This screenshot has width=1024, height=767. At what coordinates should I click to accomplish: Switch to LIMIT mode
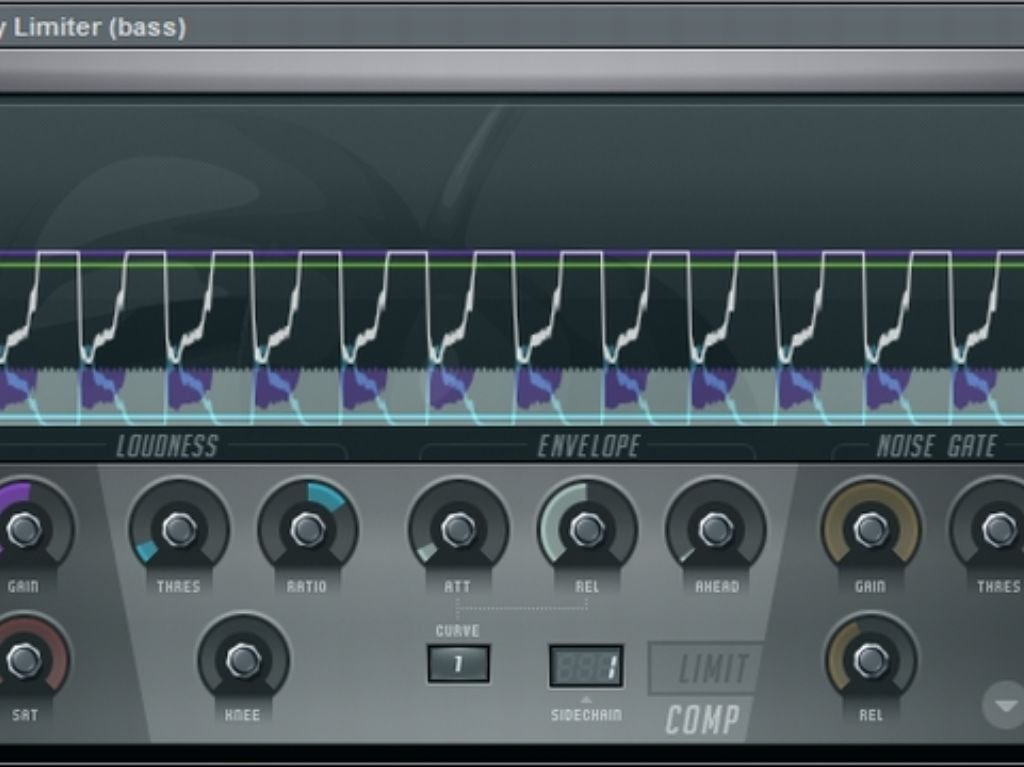(709, 668)
